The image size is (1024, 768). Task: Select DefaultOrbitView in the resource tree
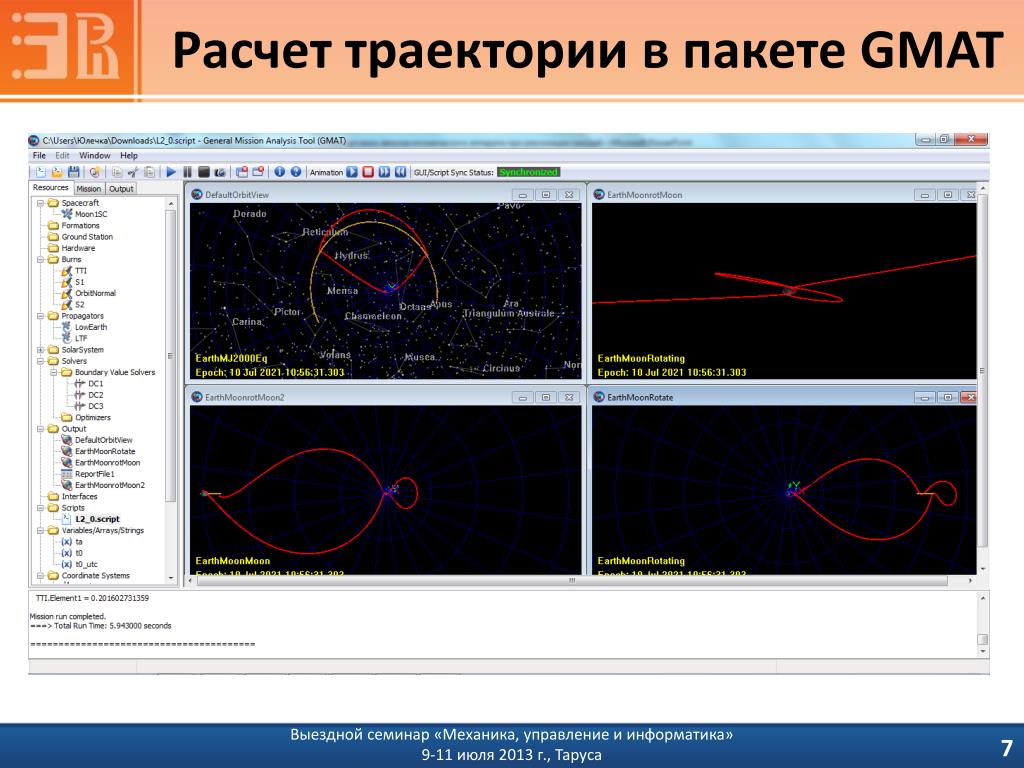click(103, 440)
